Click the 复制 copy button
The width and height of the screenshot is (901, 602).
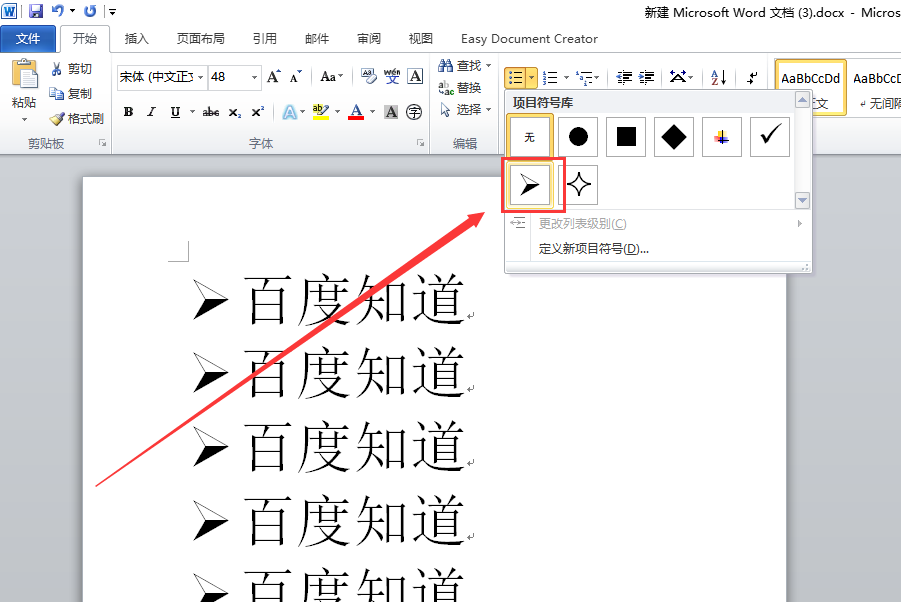pyautogui.click(x=72, y=94)
